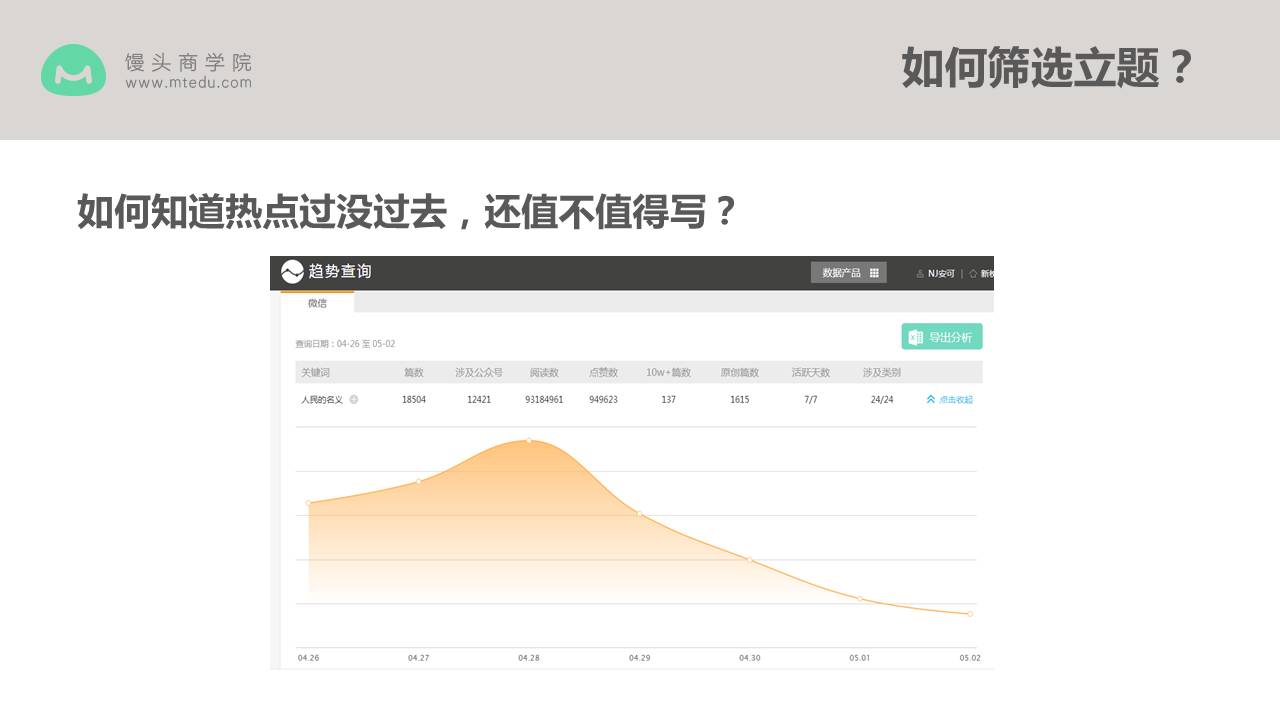Select the peak data point on 04.28
This screenshot has width=1280, height=720.
527,439
